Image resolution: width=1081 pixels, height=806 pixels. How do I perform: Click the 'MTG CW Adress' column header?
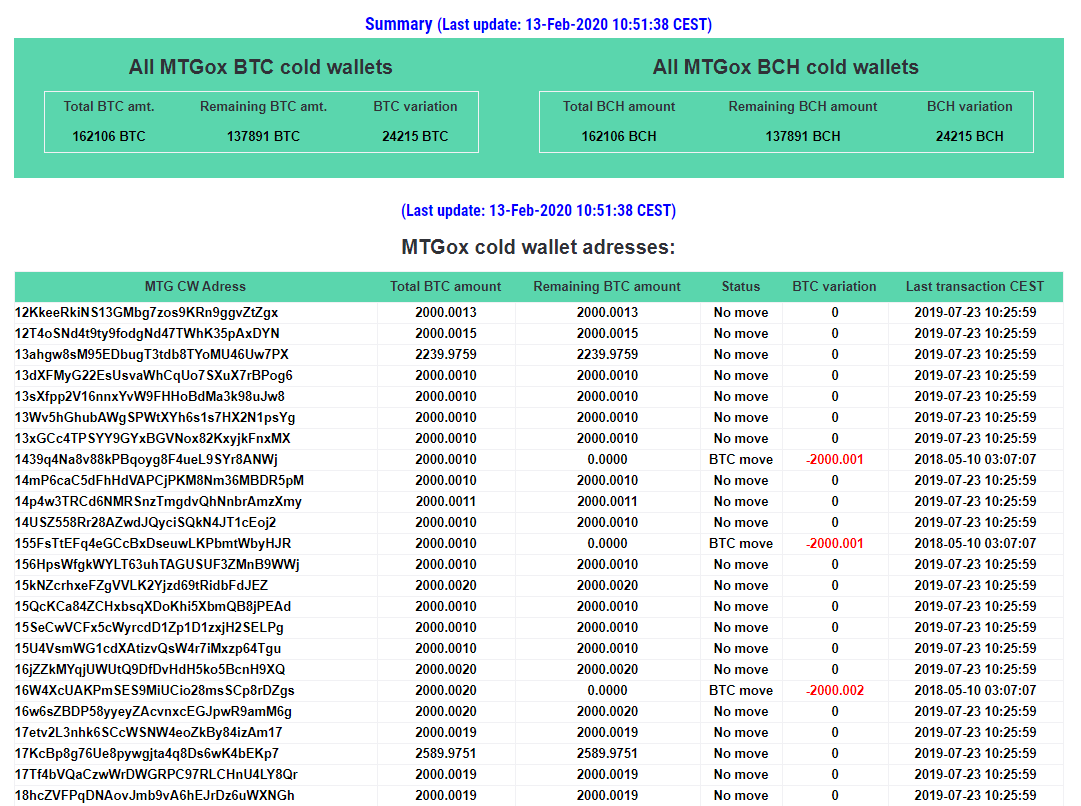(195, 286)
